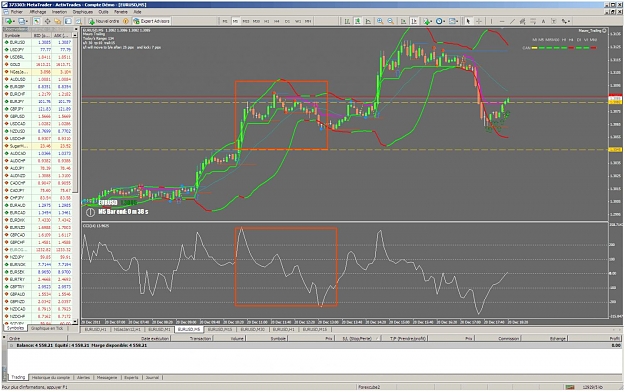Switch chart to M30 timeframe

coord(256,21)
